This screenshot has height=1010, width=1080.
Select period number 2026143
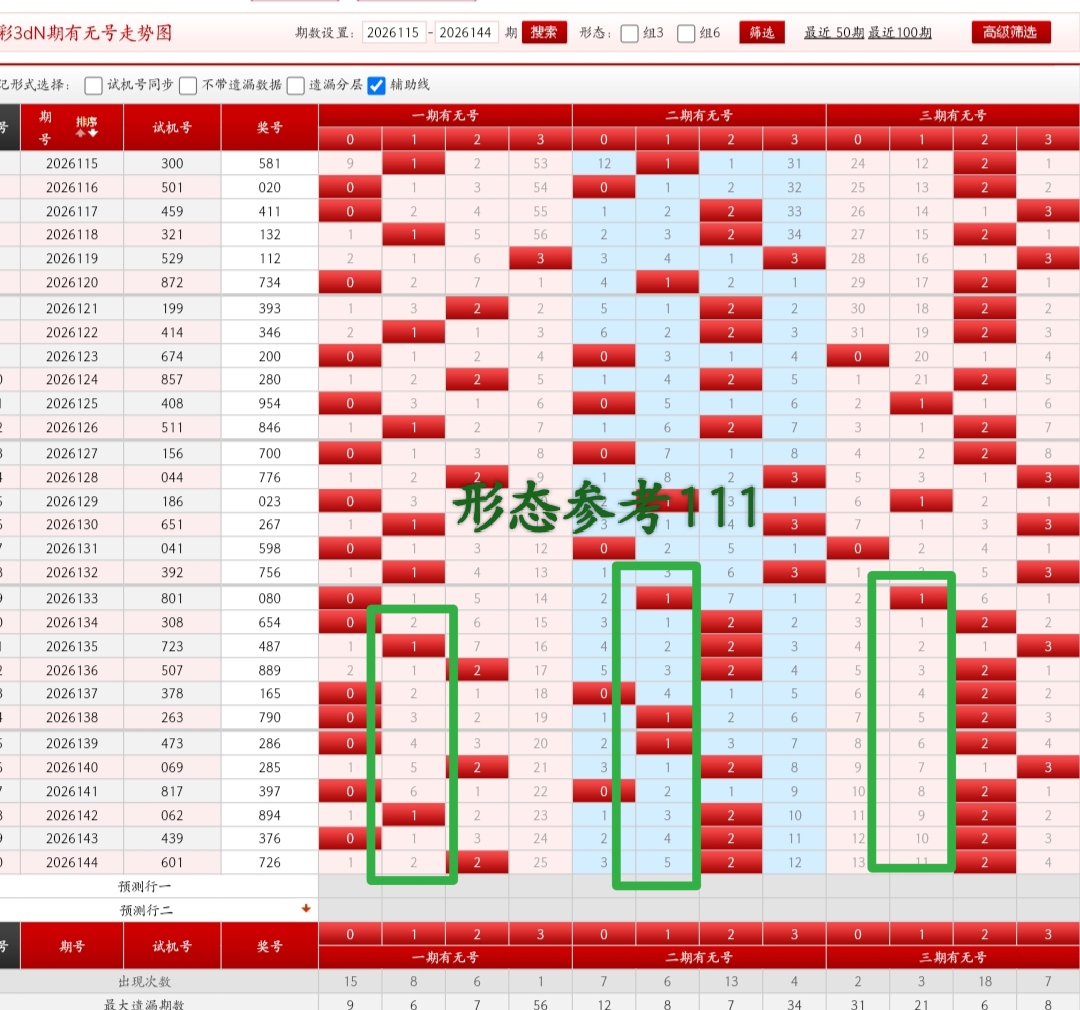tap(72, 838)
